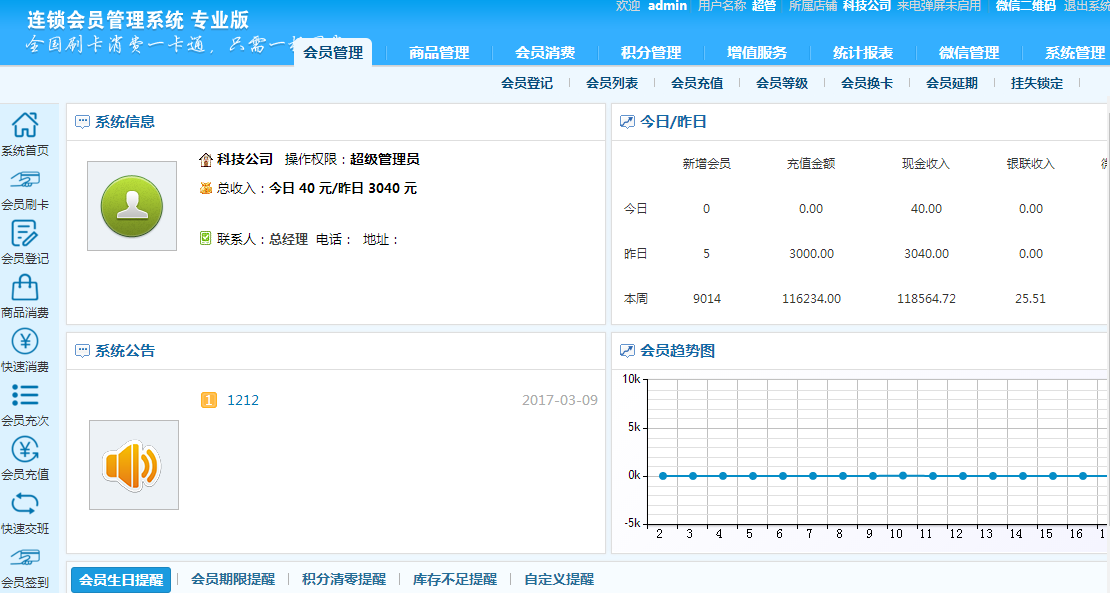Switch to 库存不足提醒 reminder tab
Viewport: 1110px width, 593px height.
455,579
